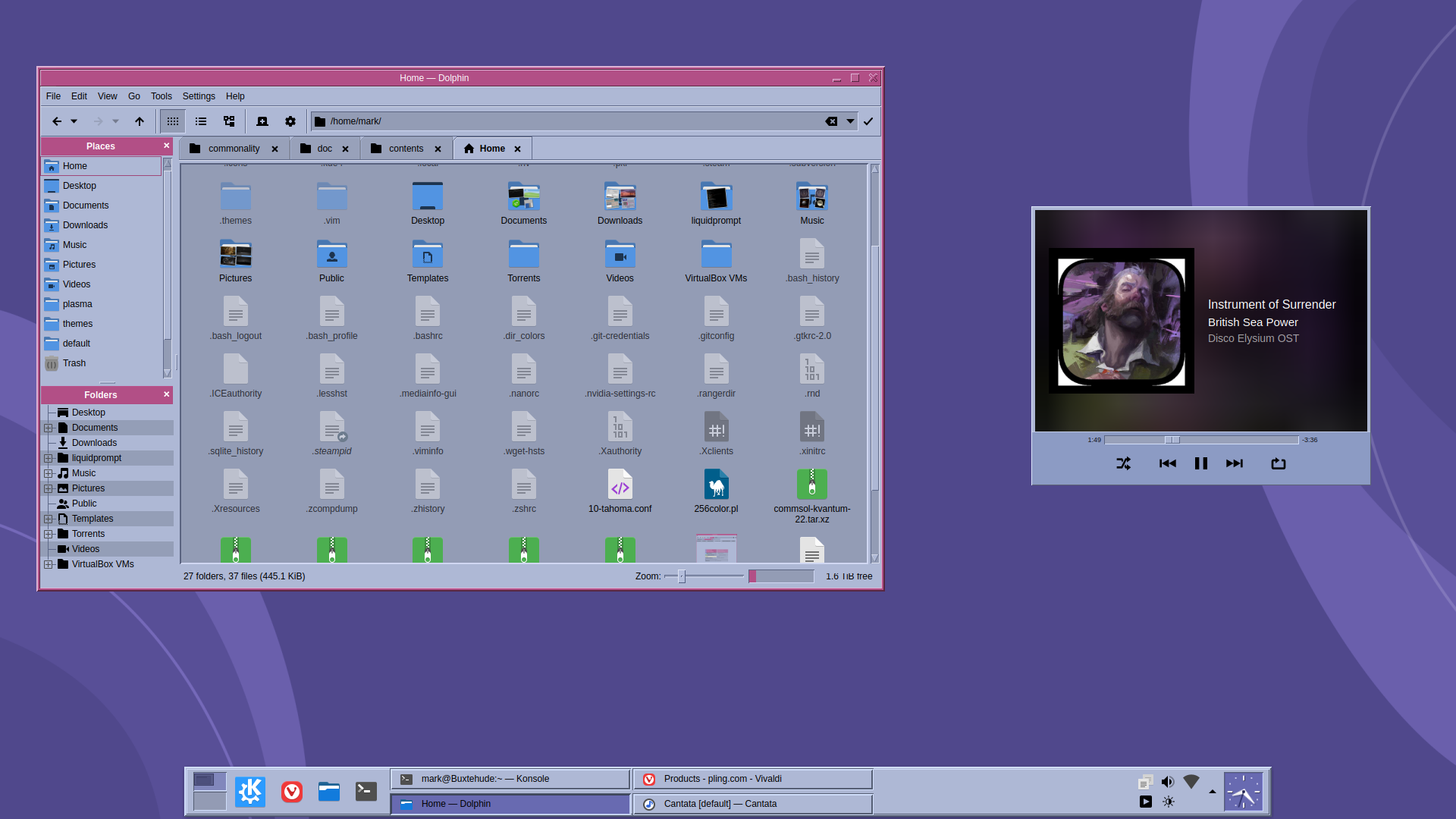This screenshot has width=1456, height=819.
Task: Select the 256color.pl Perl file icon
Action: (716, 485)
